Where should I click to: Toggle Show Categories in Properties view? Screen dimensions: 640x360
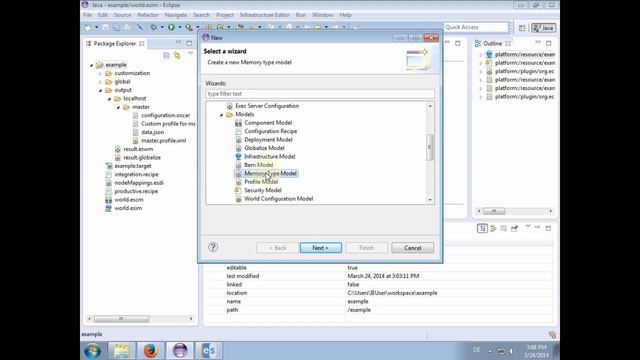[482, 229]
